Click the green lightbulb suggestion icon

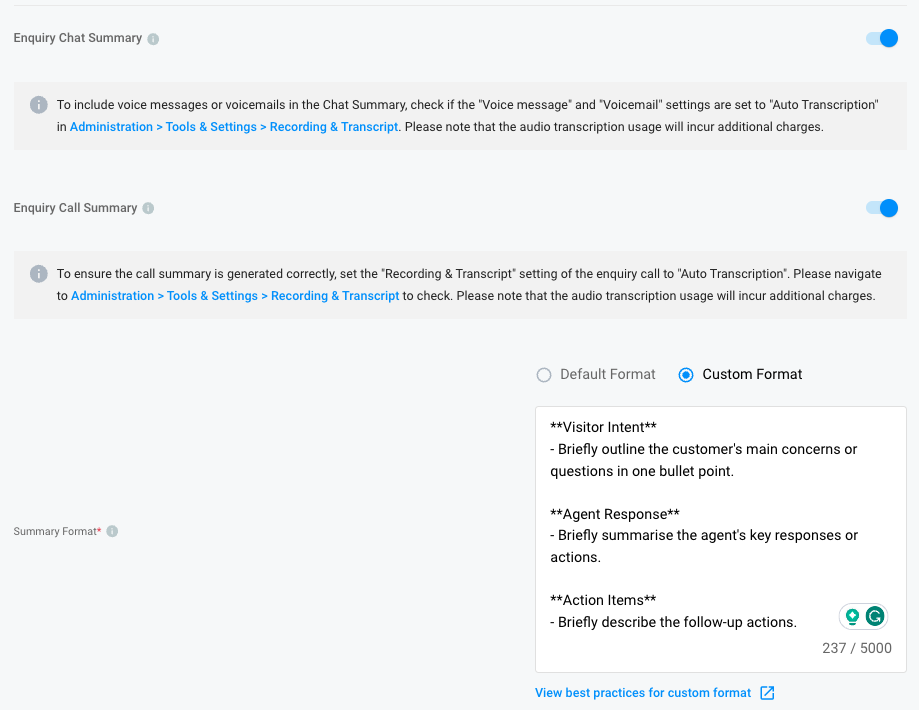coord(852,616)
